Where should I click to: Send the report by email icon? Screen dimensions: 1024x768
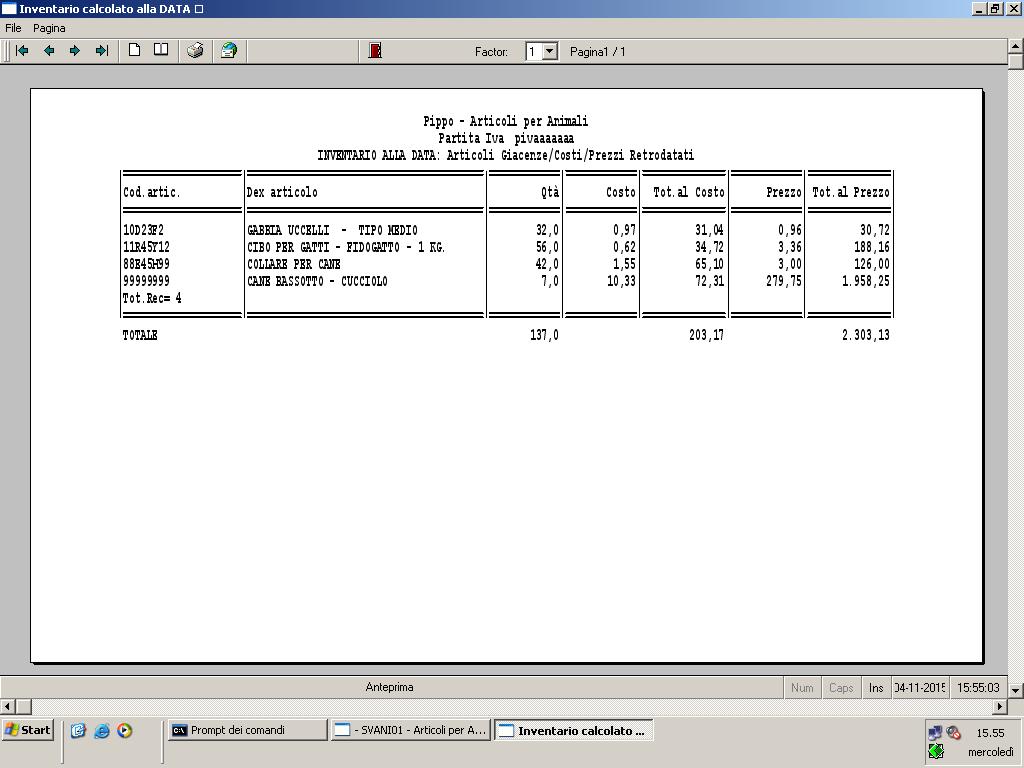coord(229,51)
